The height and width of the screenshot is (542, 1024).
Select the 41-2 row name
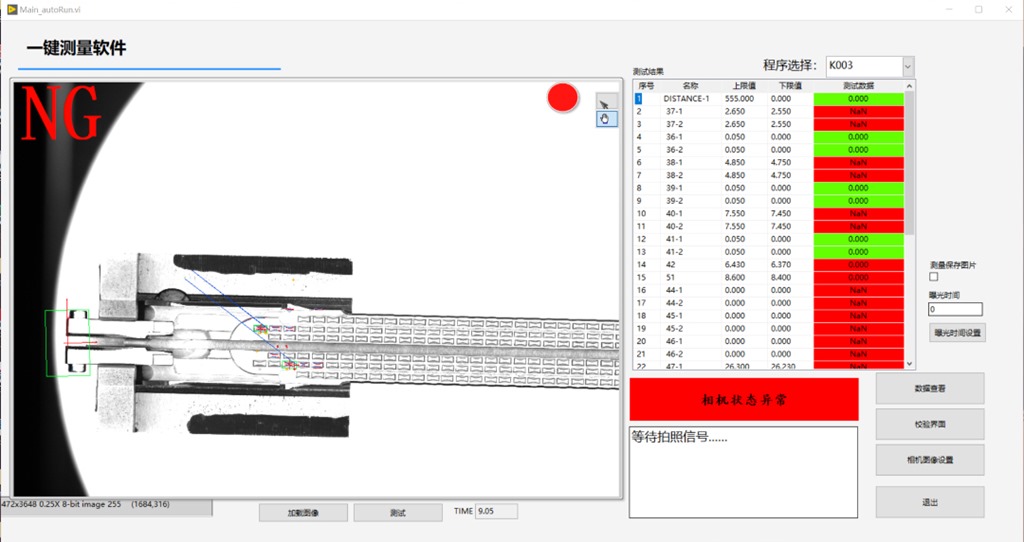coord(675,252)
